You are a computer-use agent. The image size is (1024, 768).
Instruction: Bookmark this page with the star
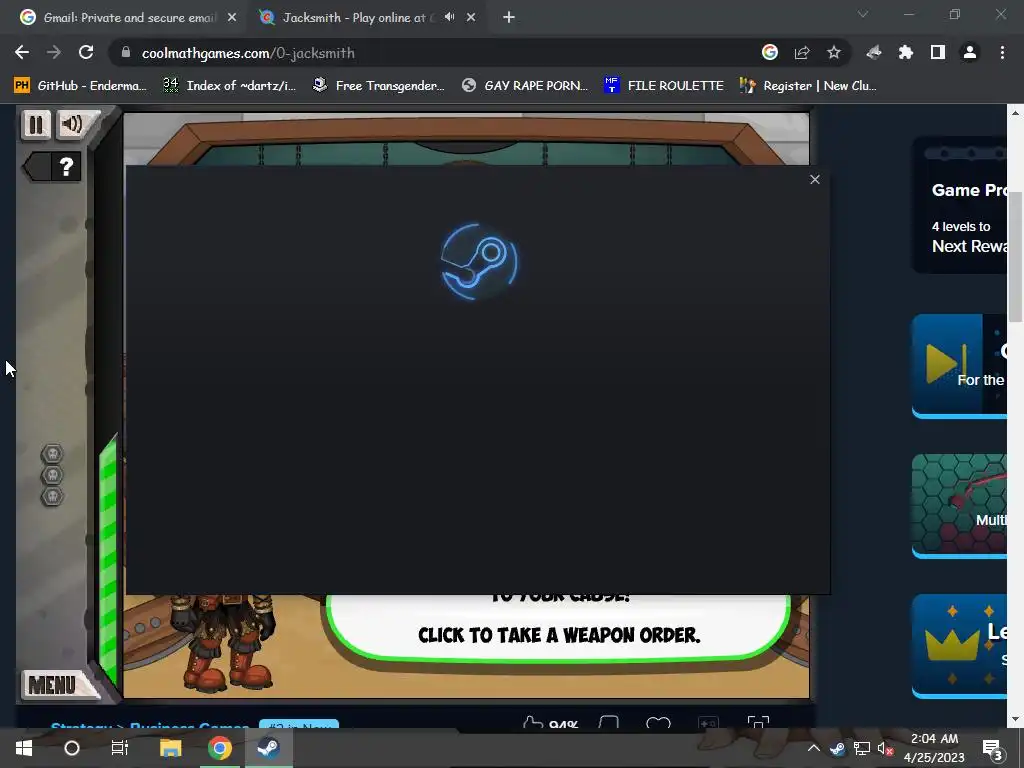point(834,52)
